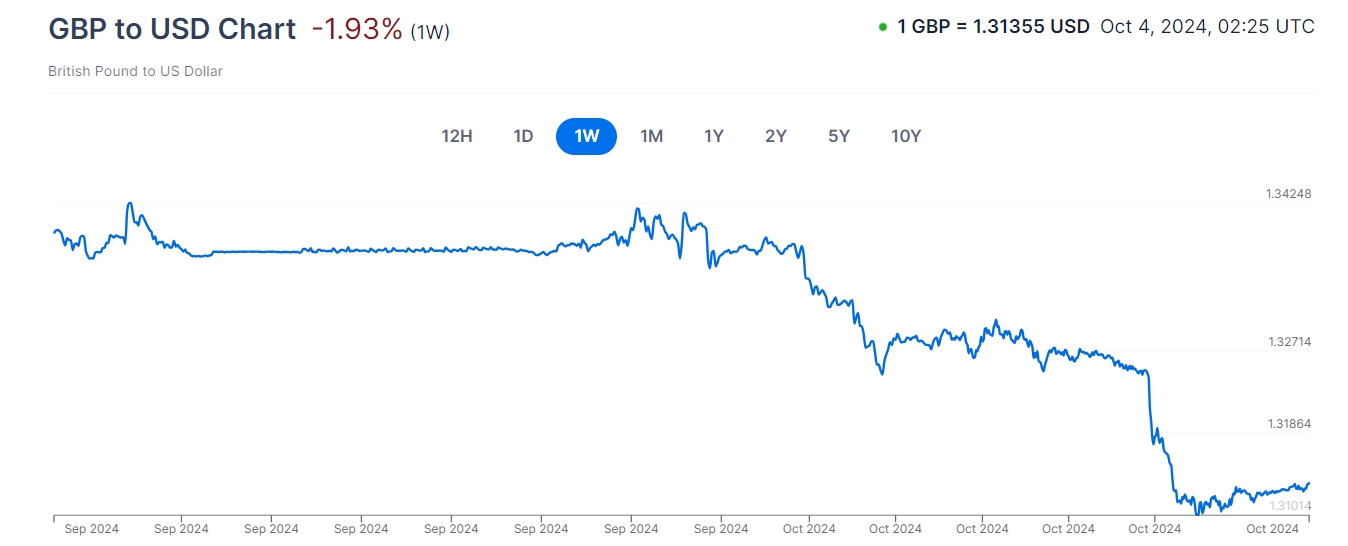
Task: Click the GBP to USD Chart heading
Action: click(172, 29)
